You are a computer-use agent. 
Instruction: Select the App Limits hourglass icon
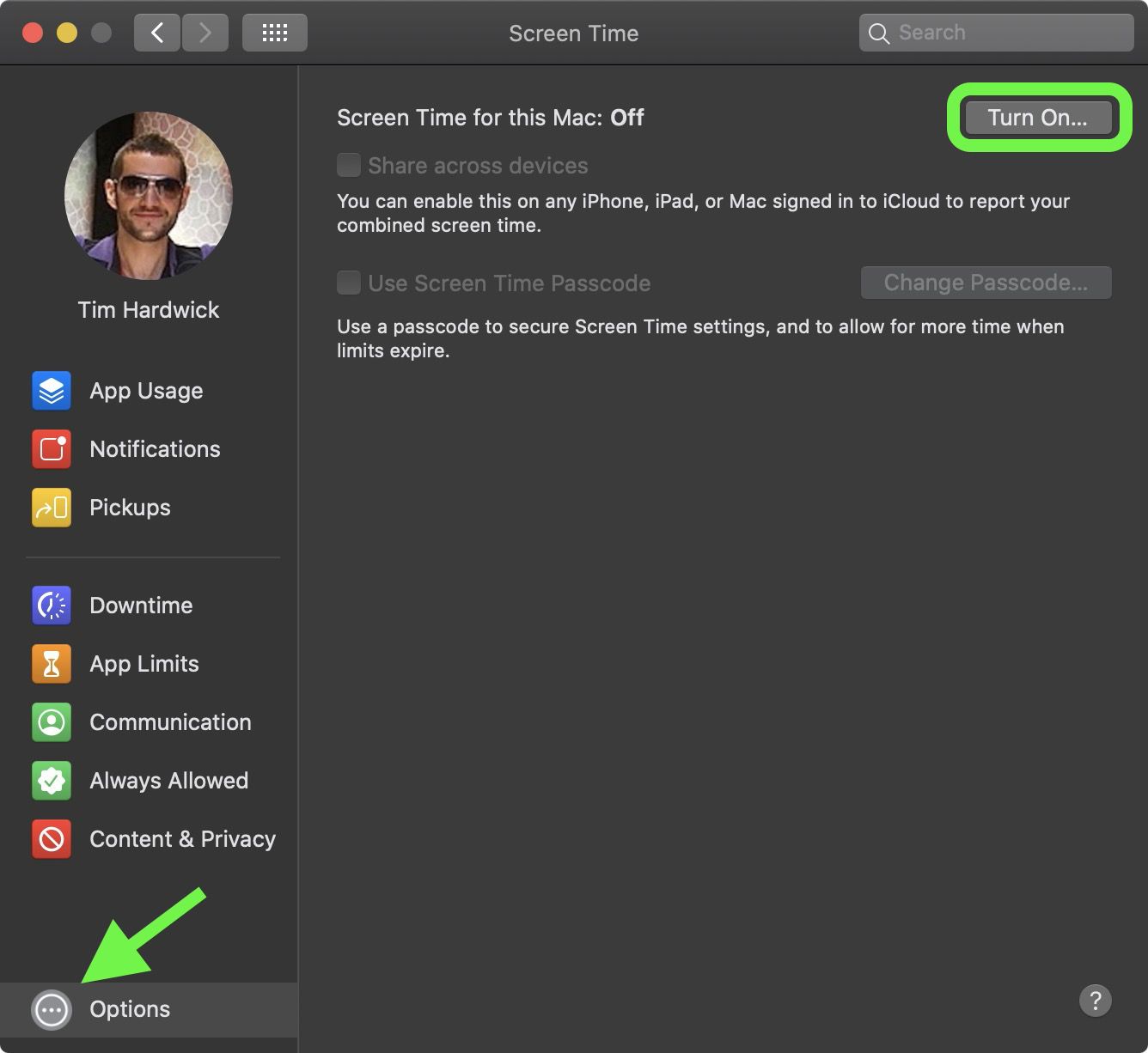point(51,664)
